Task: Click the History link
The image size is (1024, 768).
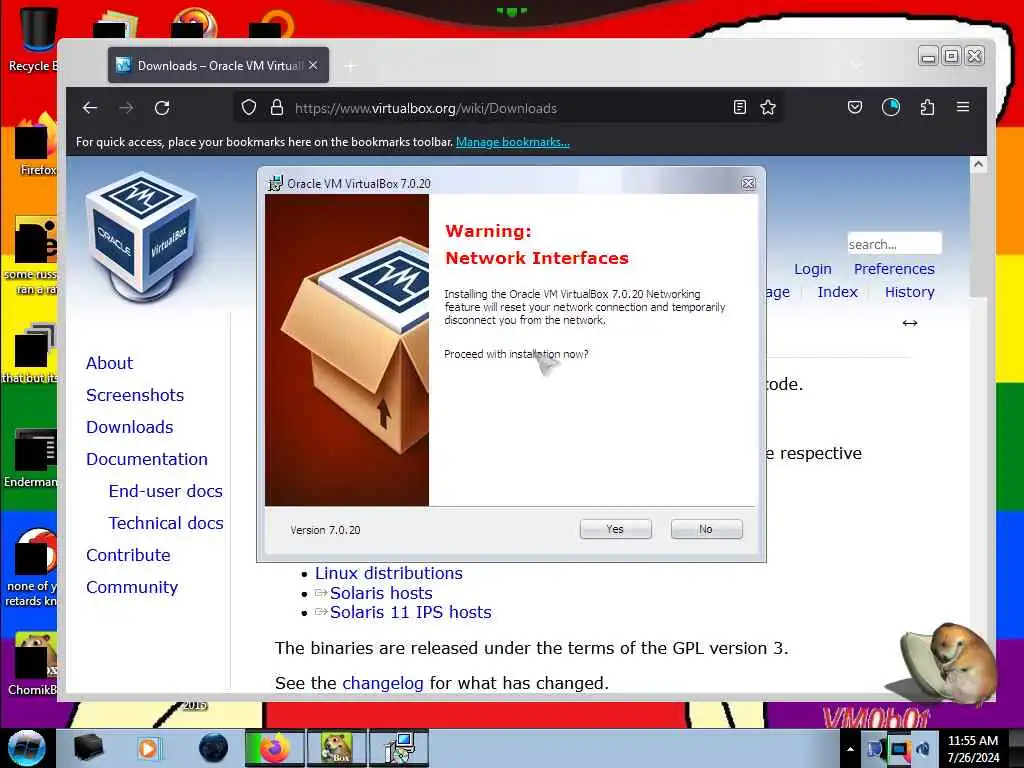Action: tap(909, 292)
